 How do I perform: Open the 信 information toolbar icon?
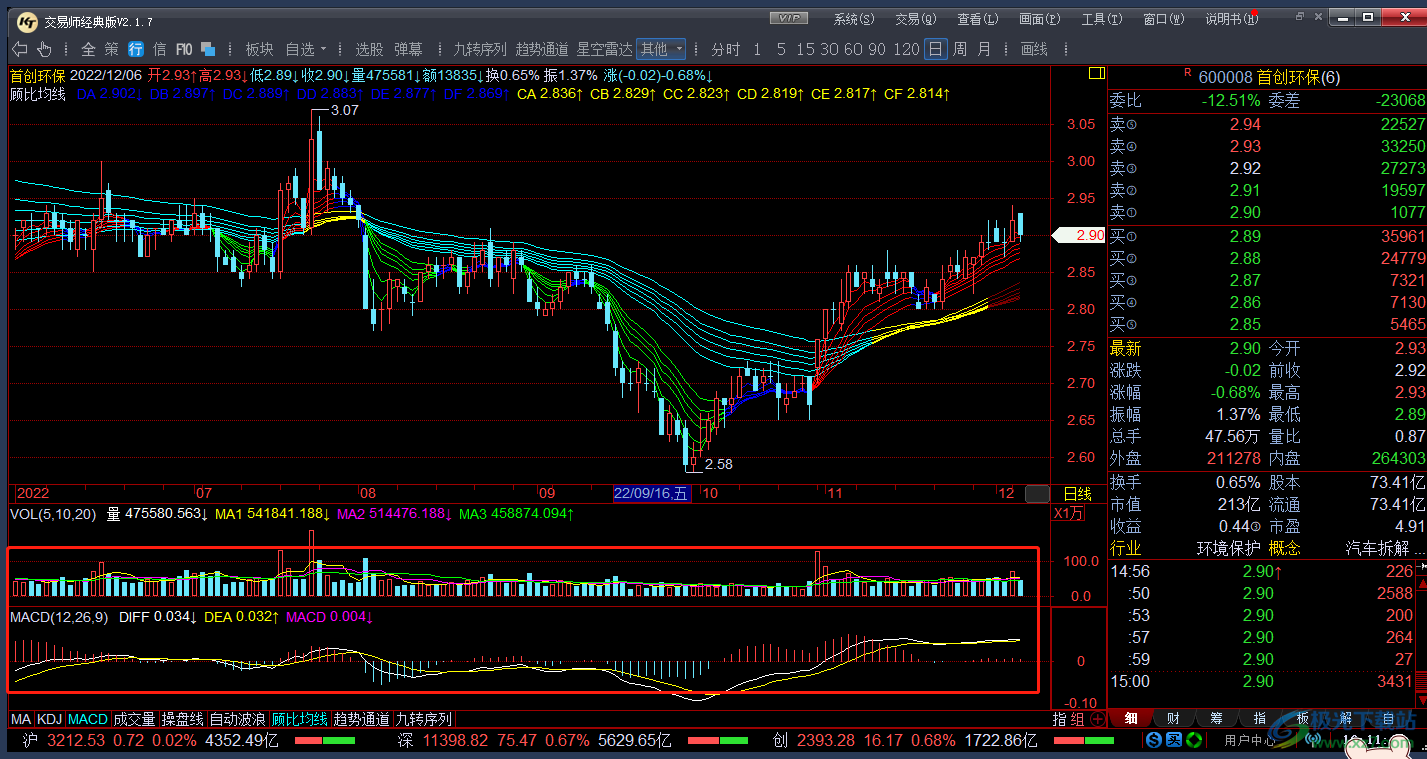(x=159, y=49)
